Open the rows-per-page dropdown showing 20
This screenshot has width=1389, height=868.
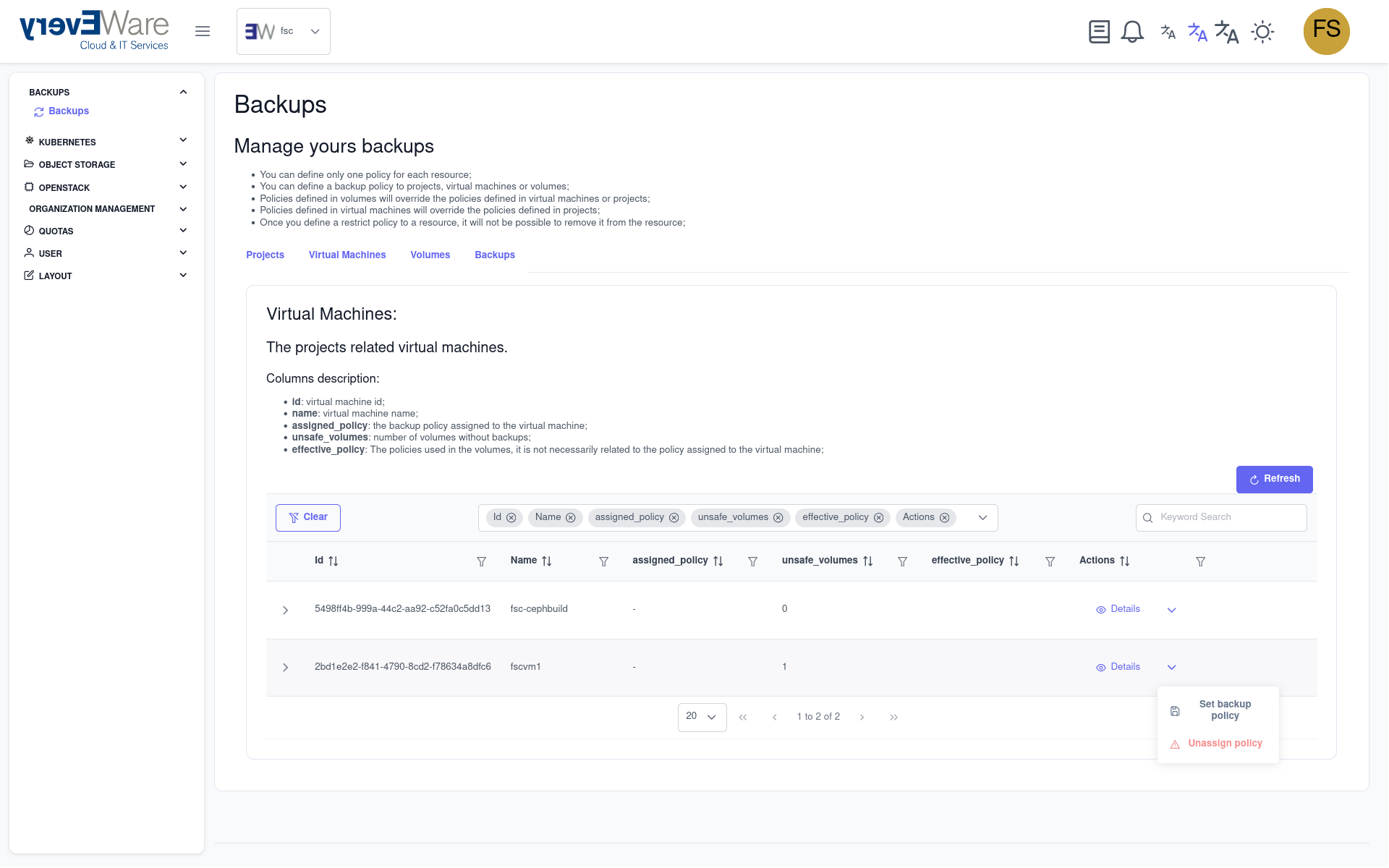(x=701, y=717)
